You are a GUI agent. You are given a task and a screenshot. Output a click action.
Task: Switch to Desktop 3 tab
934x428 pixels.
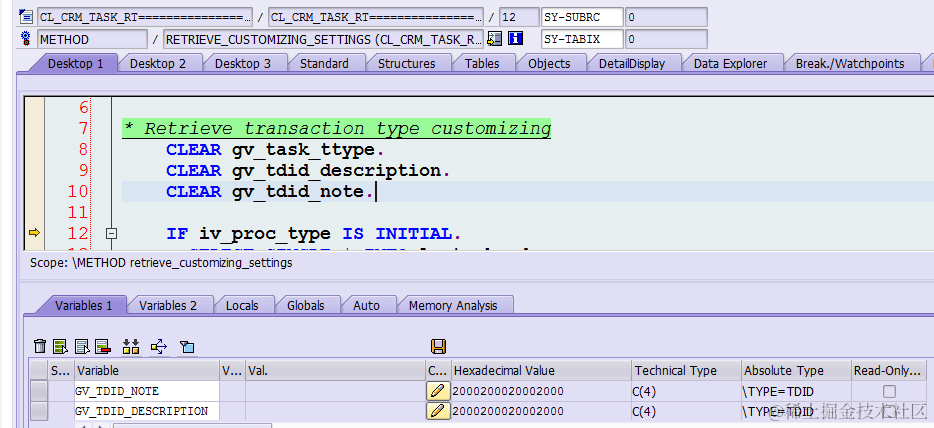point(242,63)
